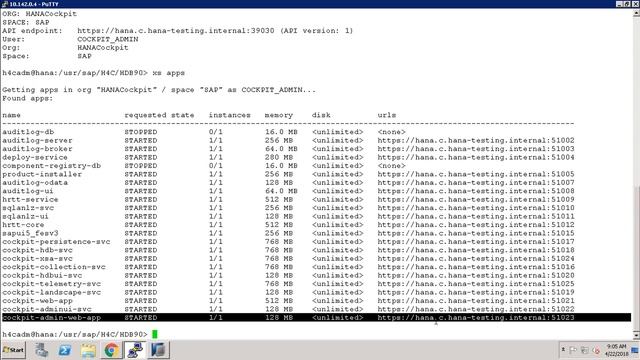Open File Explorer from the taskbar
This screenshot has width=640, height=360.
point(88,350)
